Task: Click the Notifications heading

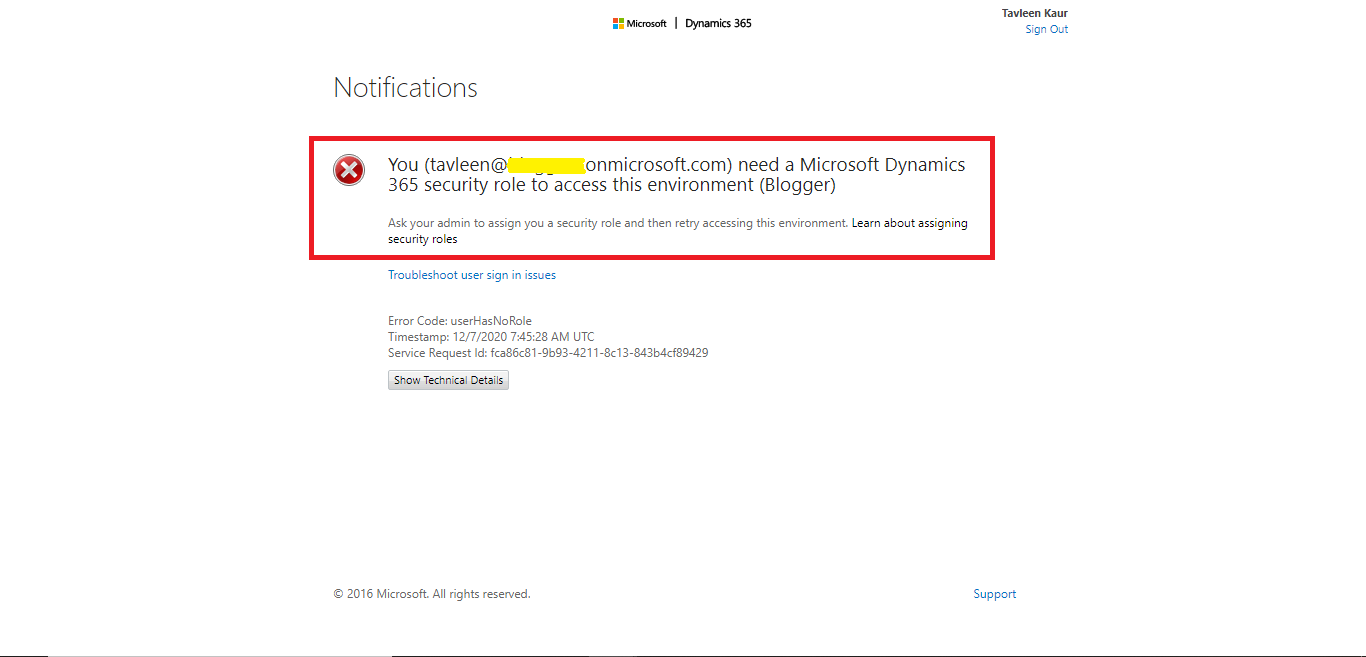Action: pos(405,88)
